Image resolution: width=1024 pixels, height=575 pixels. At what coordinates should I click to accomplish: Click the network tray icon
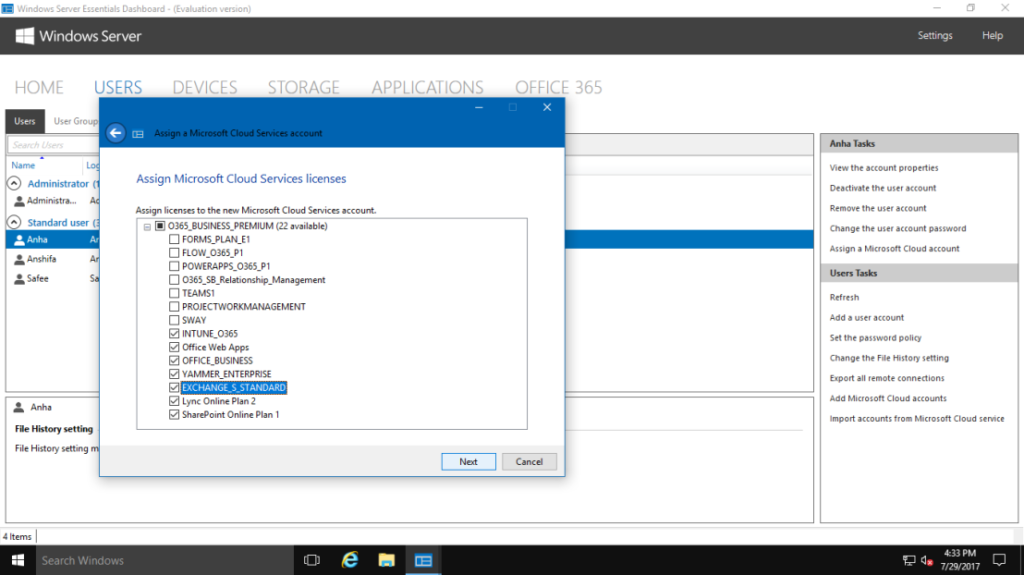coord(908,561)
